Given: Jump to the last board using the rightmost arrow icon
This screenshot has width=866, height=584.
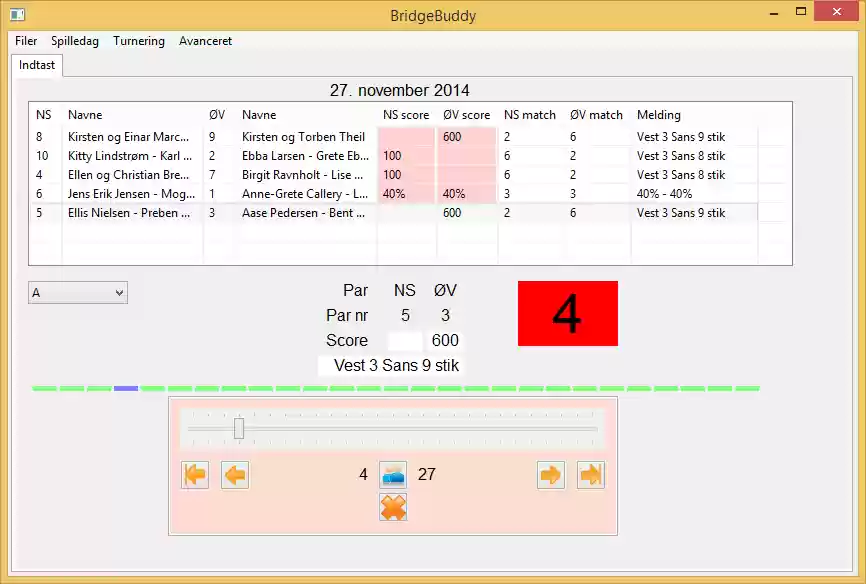Looking at the screenshot, I should pyautogui.click(x=590, y=475).
